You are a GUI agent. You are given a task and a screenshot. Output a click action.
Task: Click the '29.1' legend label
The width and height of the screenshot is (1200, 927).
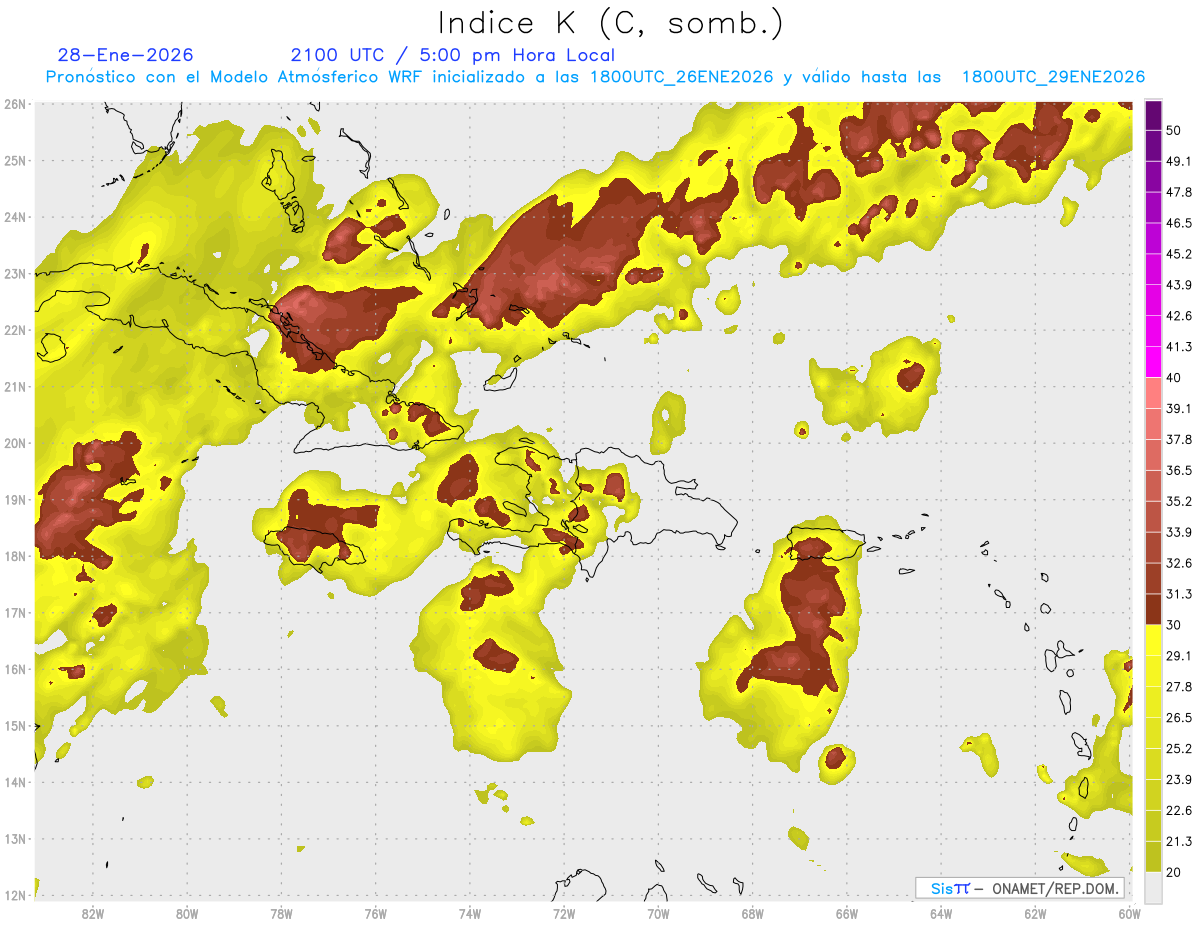coord(1178,656)
